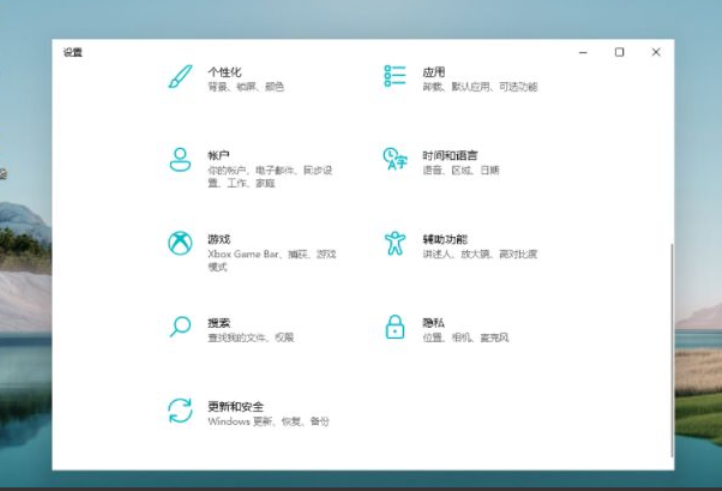
Task: Click the 隐私 padlock icon
Action: click(x=395, y=326)
